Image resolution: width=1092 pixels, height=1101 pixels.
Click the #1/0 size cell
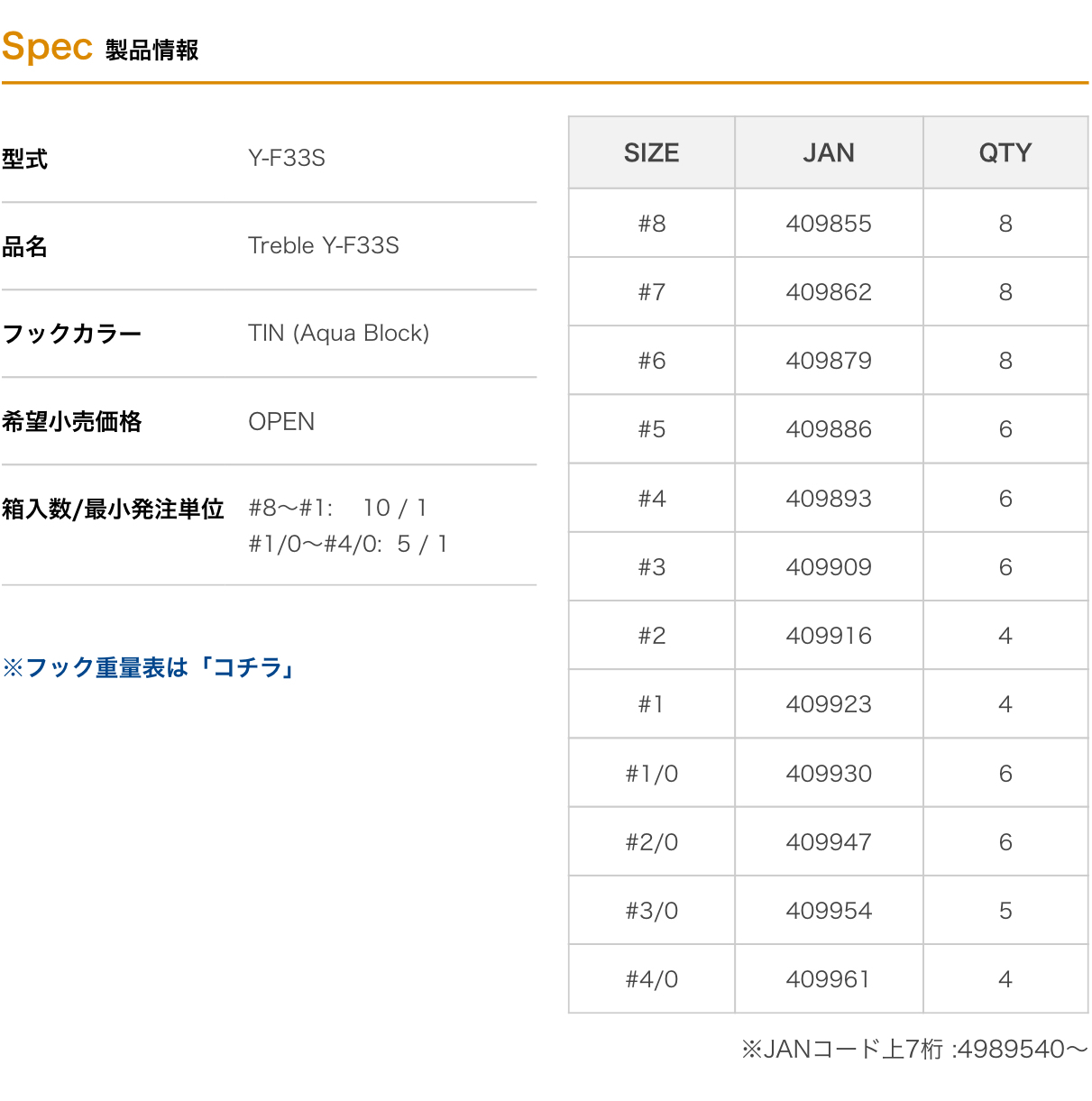click(x=651, y=774)
